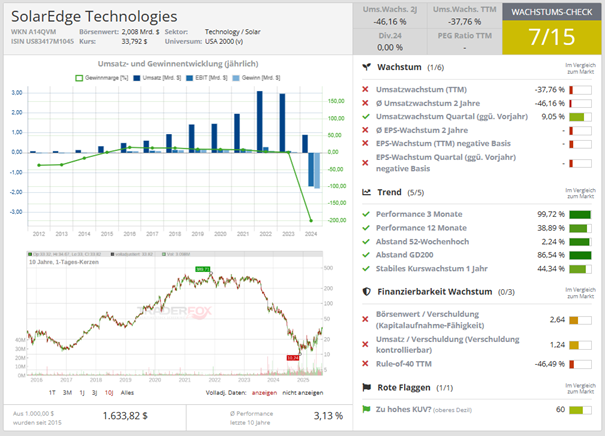
Task: Click the SolarEdge Technologies title
Action: (x=94, y=17)
